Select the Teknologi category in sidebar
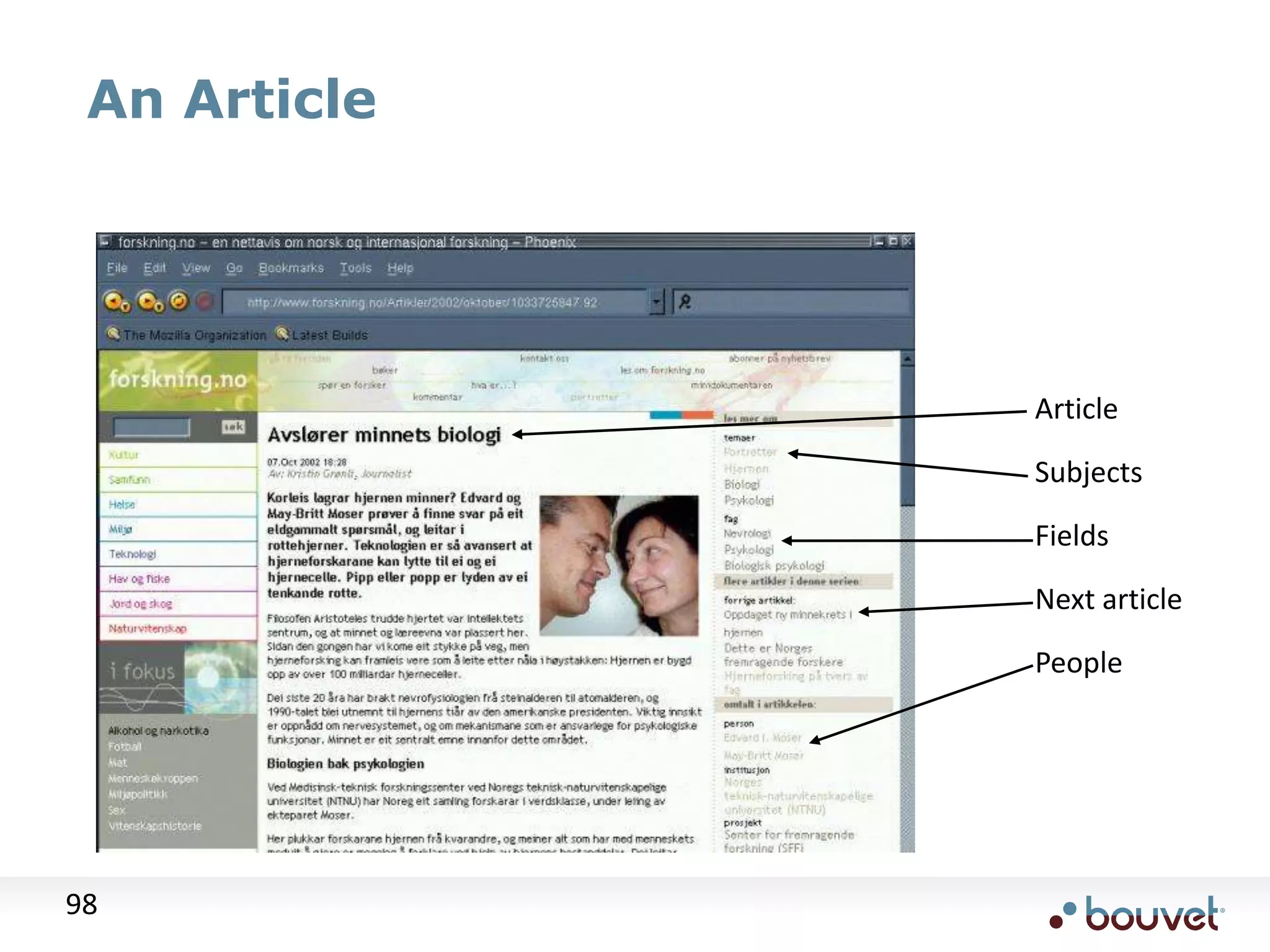Screen dimensions: 1270x952 click(x=133, y=554)
